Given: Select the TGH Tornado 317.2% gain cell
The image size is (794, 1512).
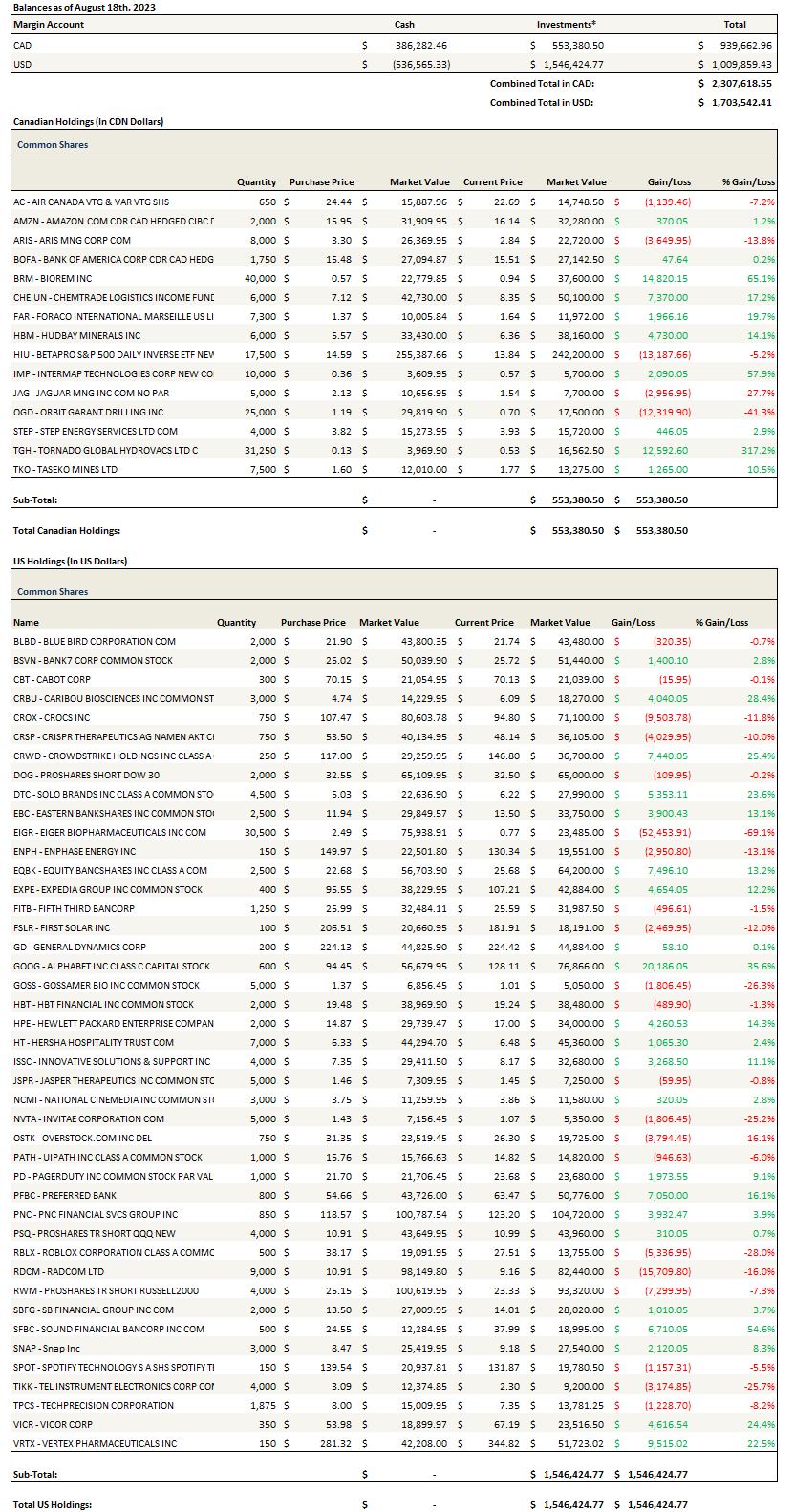Looking at the screenshot, I should pos(758,451).
